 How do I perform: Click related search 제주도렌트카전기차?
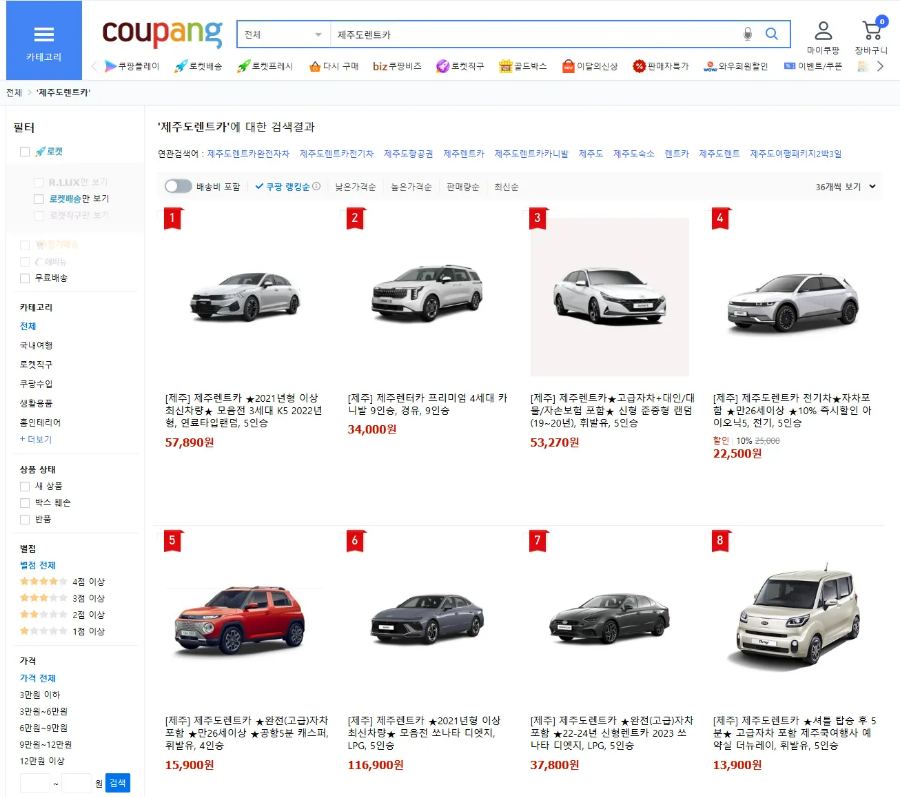pos(336,154)
